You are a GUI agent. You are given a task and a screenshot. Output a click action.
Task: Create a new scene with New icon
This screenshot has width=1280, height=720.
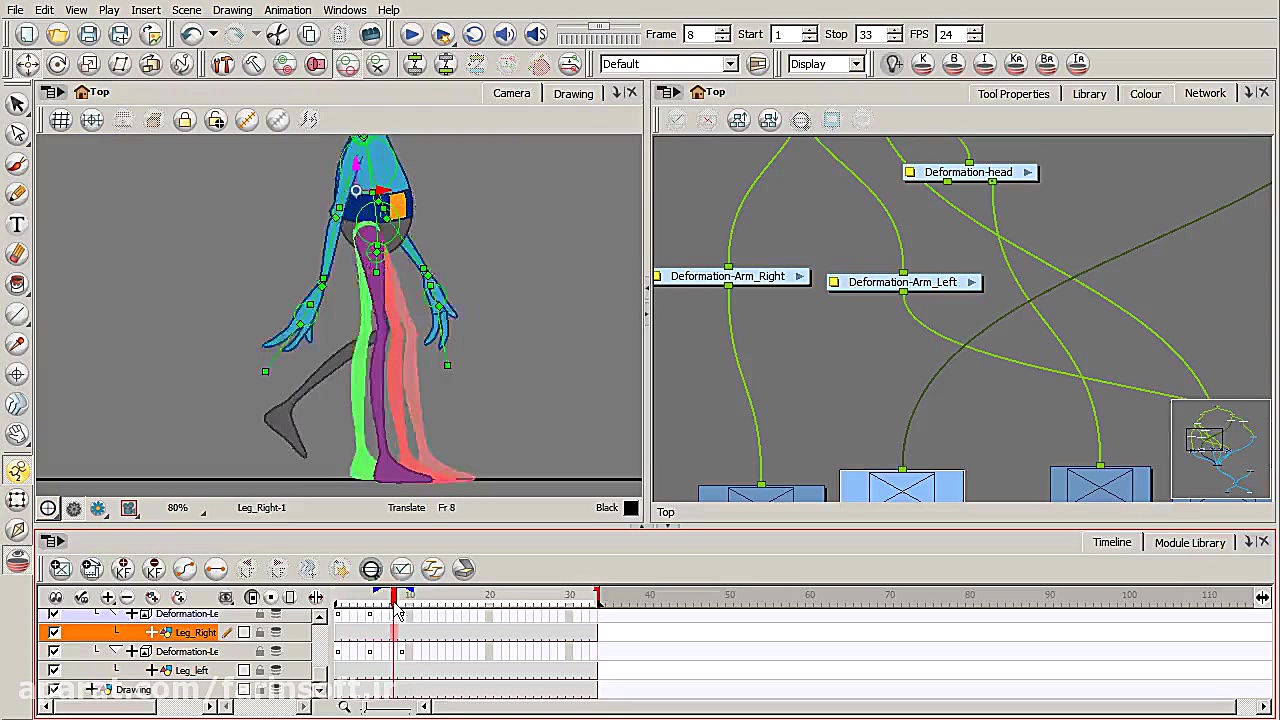click(x=27, y=34)
